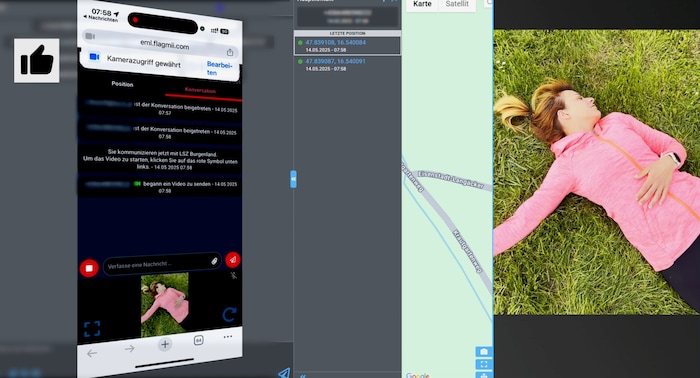Switch camera with the rotate icon
Screen dimensions: 700x378
229,314
